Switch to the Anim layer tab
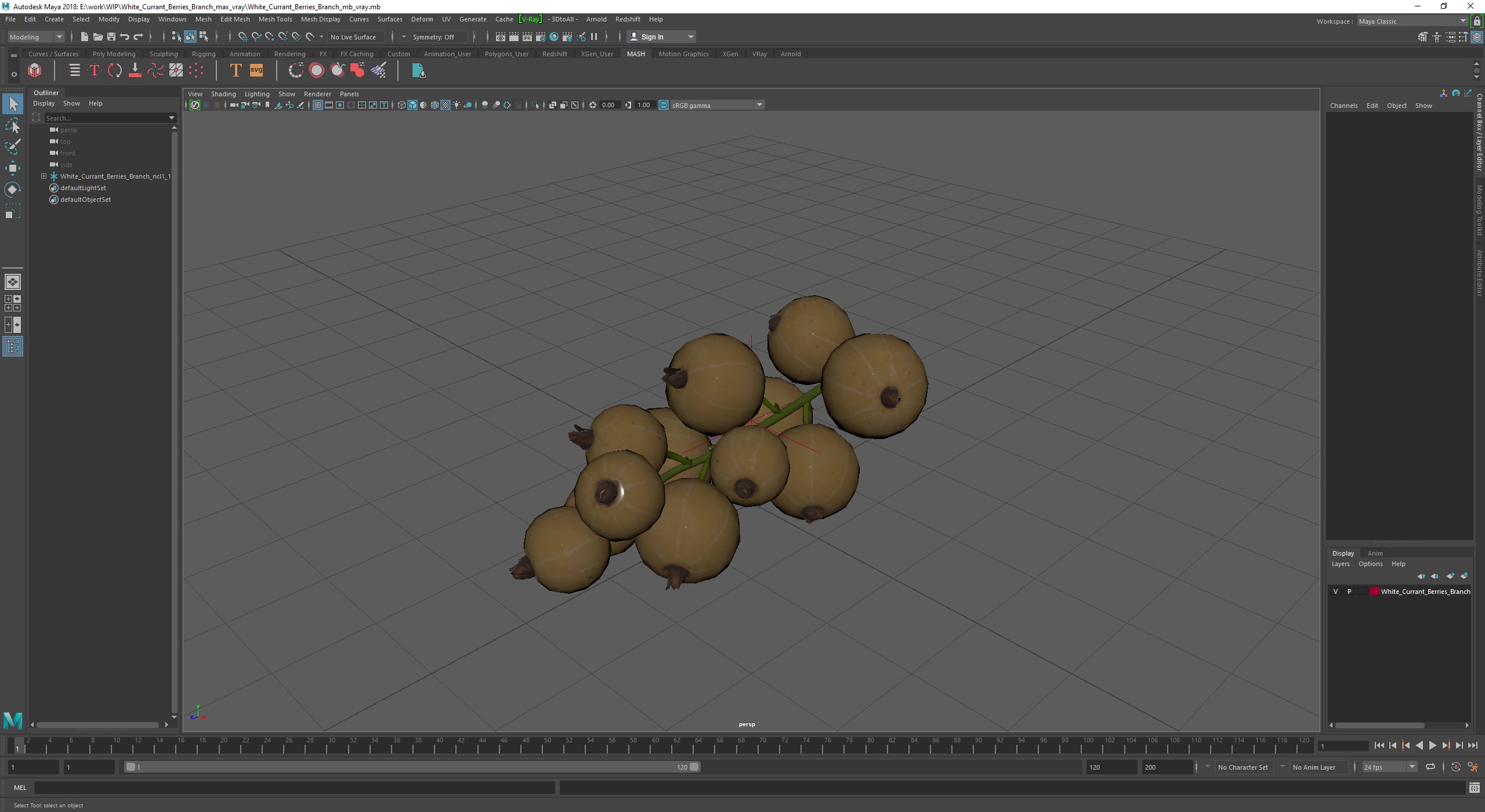 click(1375, 553)
